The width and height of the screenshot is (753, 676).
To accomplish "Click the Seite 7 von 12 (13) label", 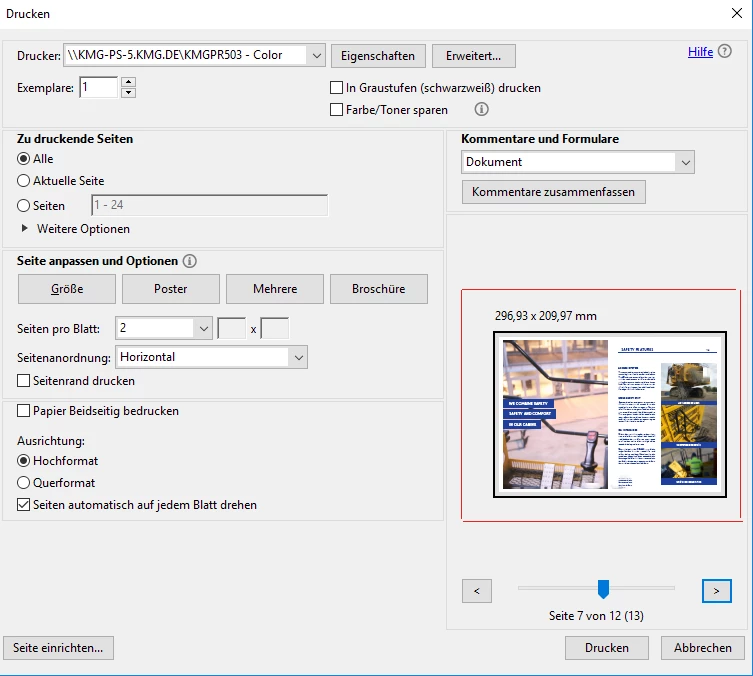I will point(596,616).
